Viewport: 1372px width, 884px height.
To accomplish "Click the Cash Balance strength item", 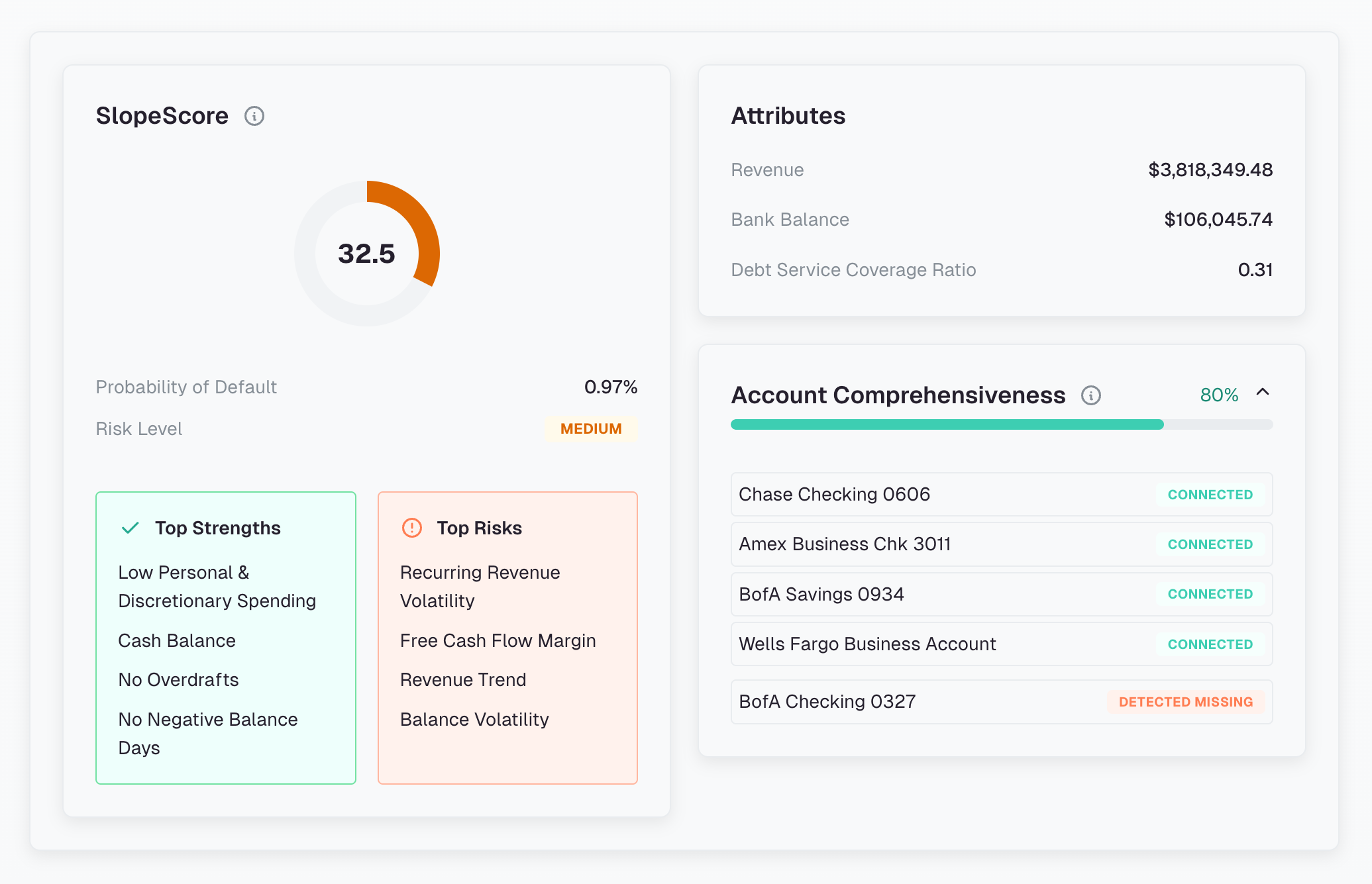I will click(x=177, y=641).
